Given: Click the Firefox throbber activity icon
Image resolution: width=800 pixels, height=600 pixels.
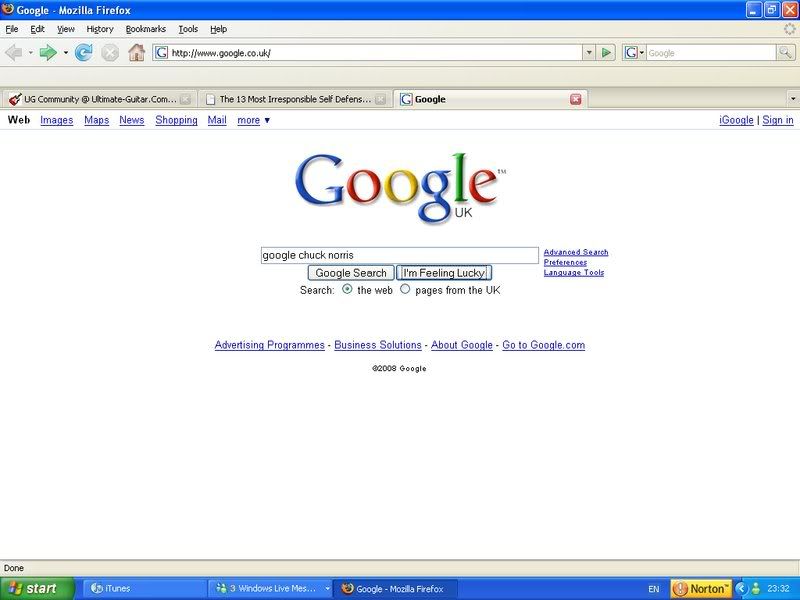Looking at the screenshot, I should 790,29.
